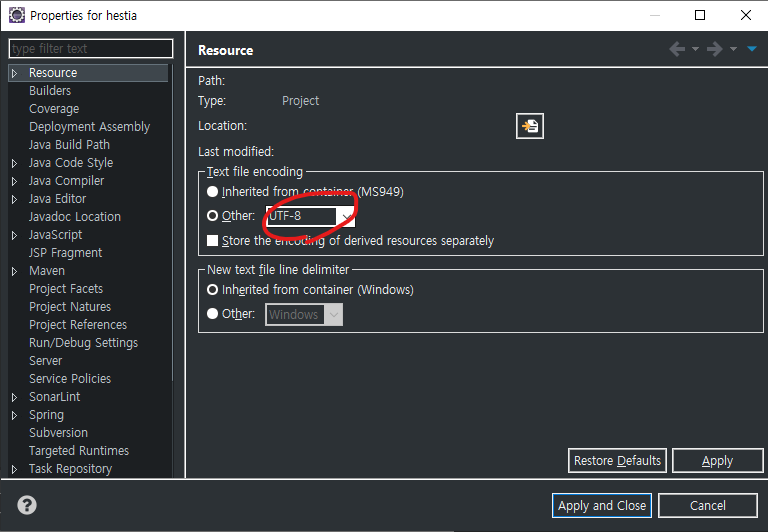
Task: Click the Cancel button
Action: tap(708, 506)
